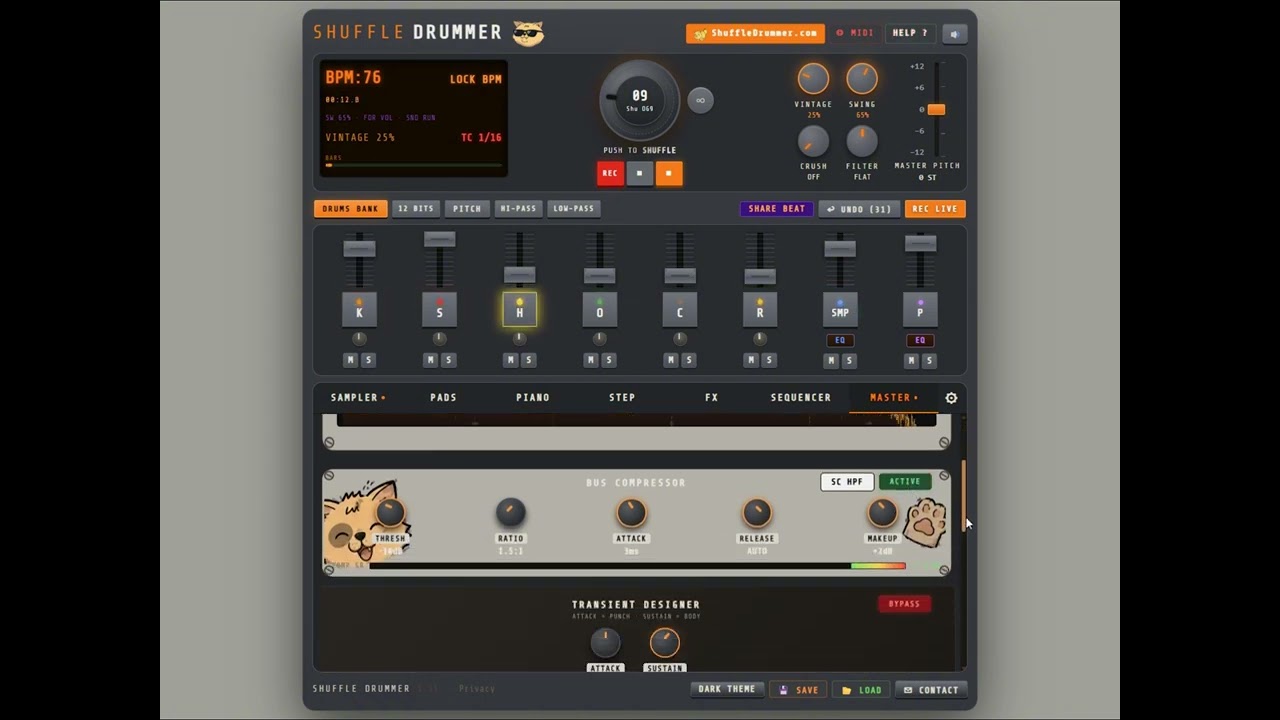Screen dimensions: 1280x720
Task: Click the Bus Compressor Attack knob
Action: pos(631,513)
